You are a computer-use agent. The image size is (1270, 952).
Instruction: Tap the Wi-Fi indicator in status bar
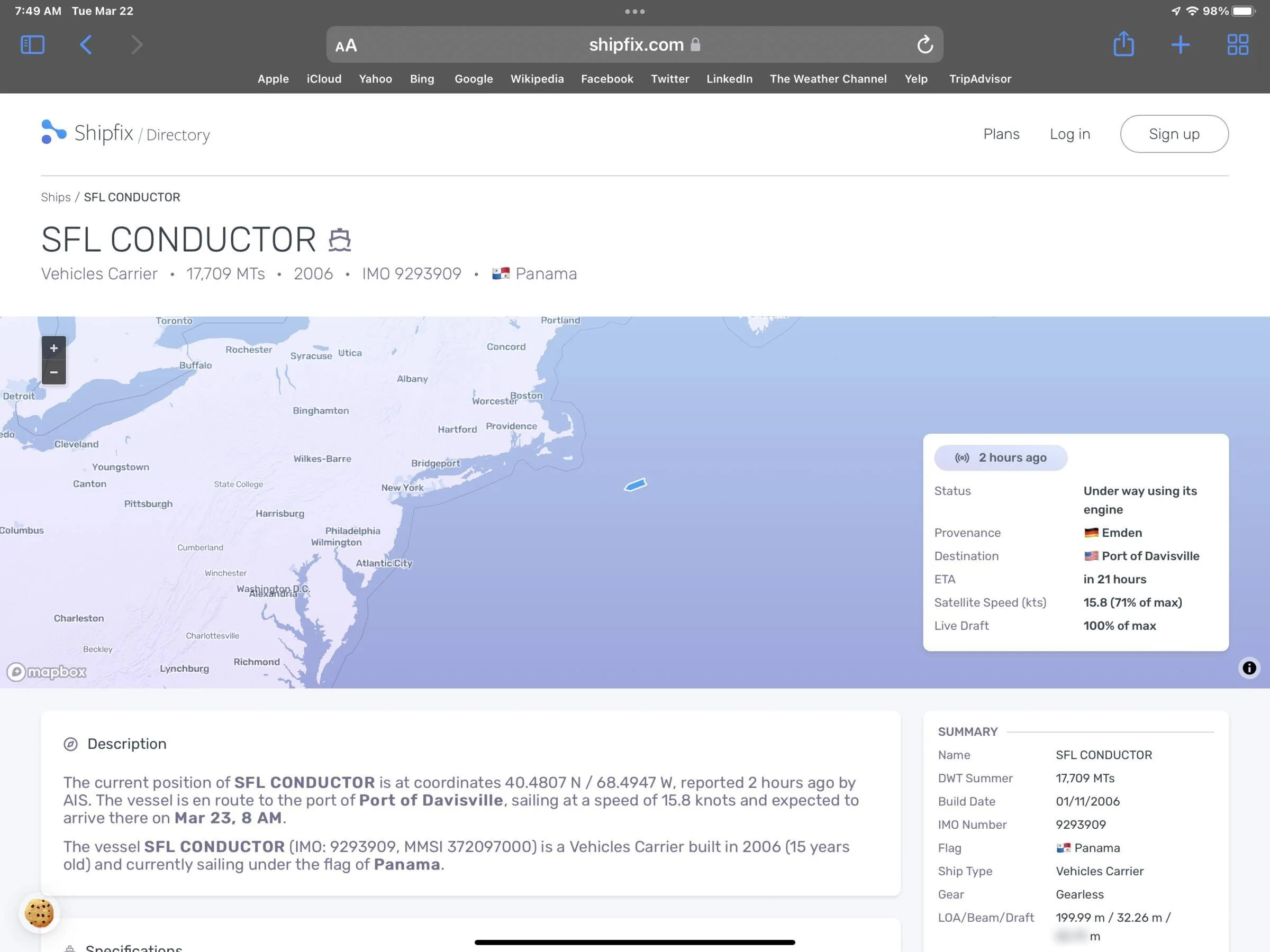pos(1192,12)
